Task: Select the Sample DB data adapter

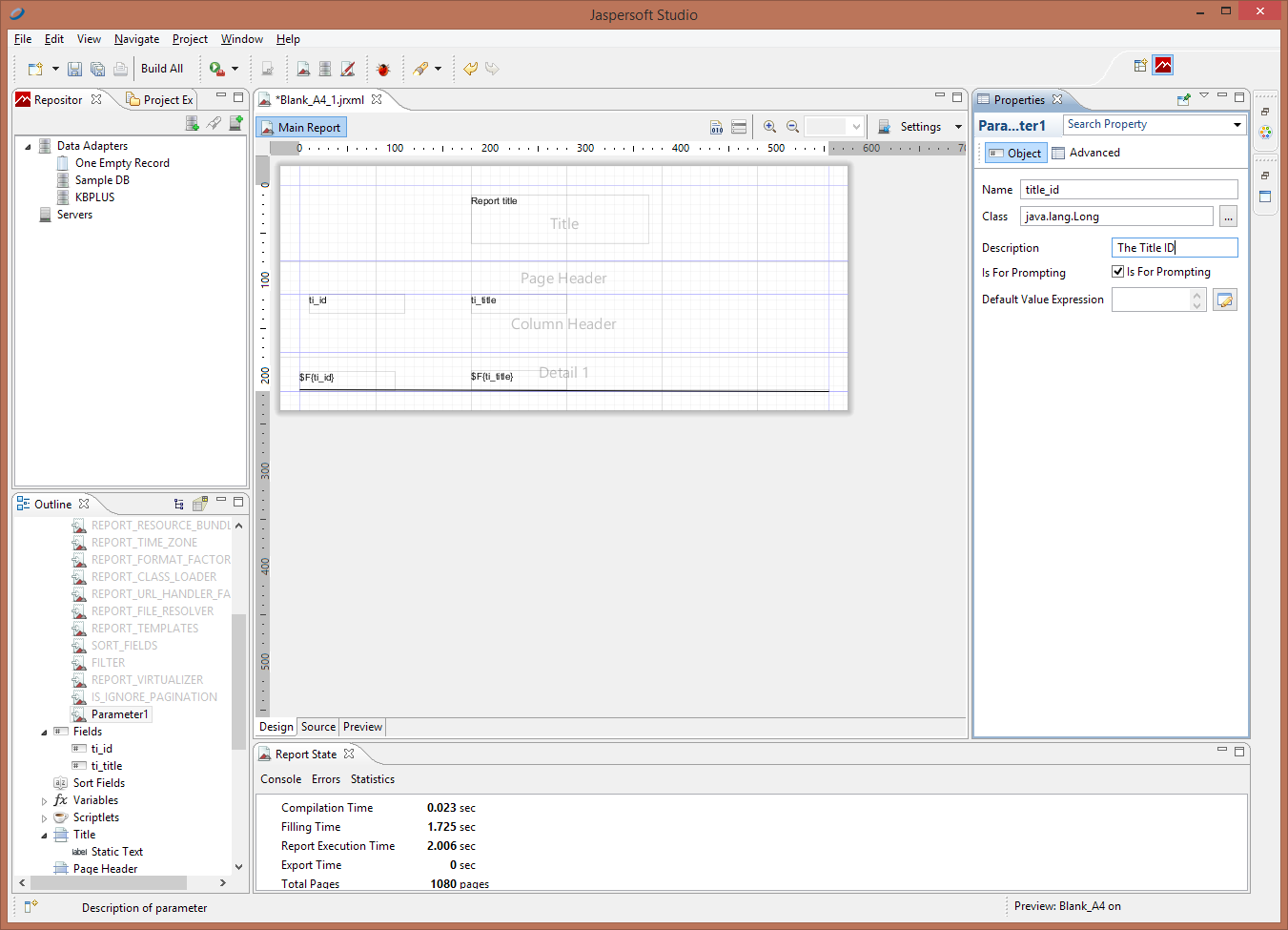Action: coord(102,180)
